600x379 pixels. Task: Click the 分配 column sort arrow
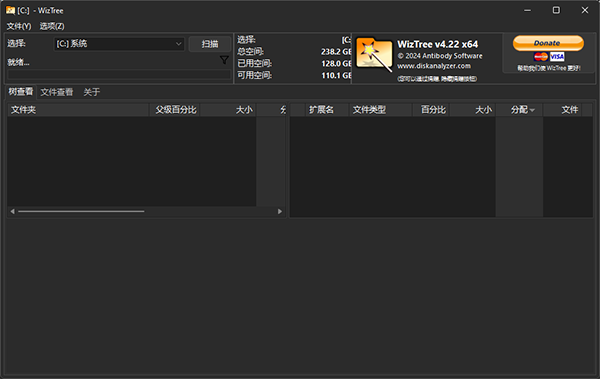pos(532,110)
